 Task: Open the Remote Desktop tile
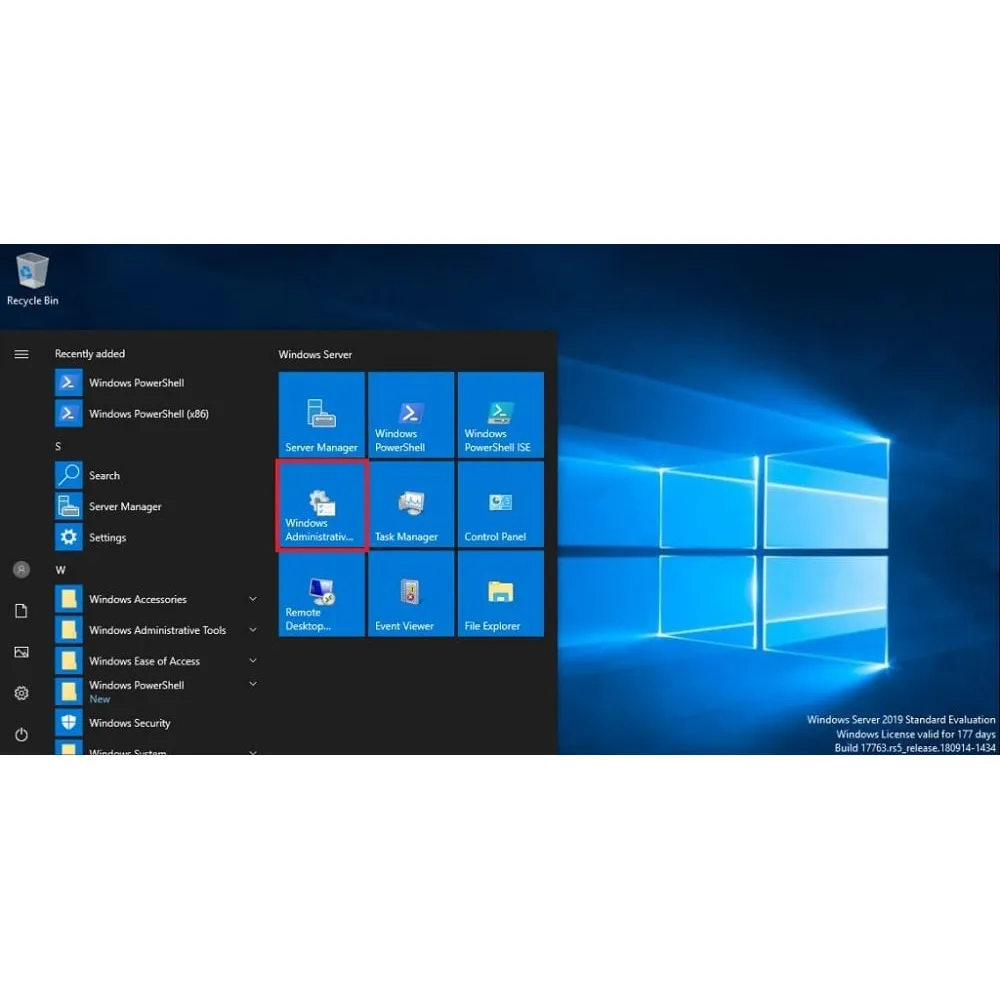click(321, 594)
